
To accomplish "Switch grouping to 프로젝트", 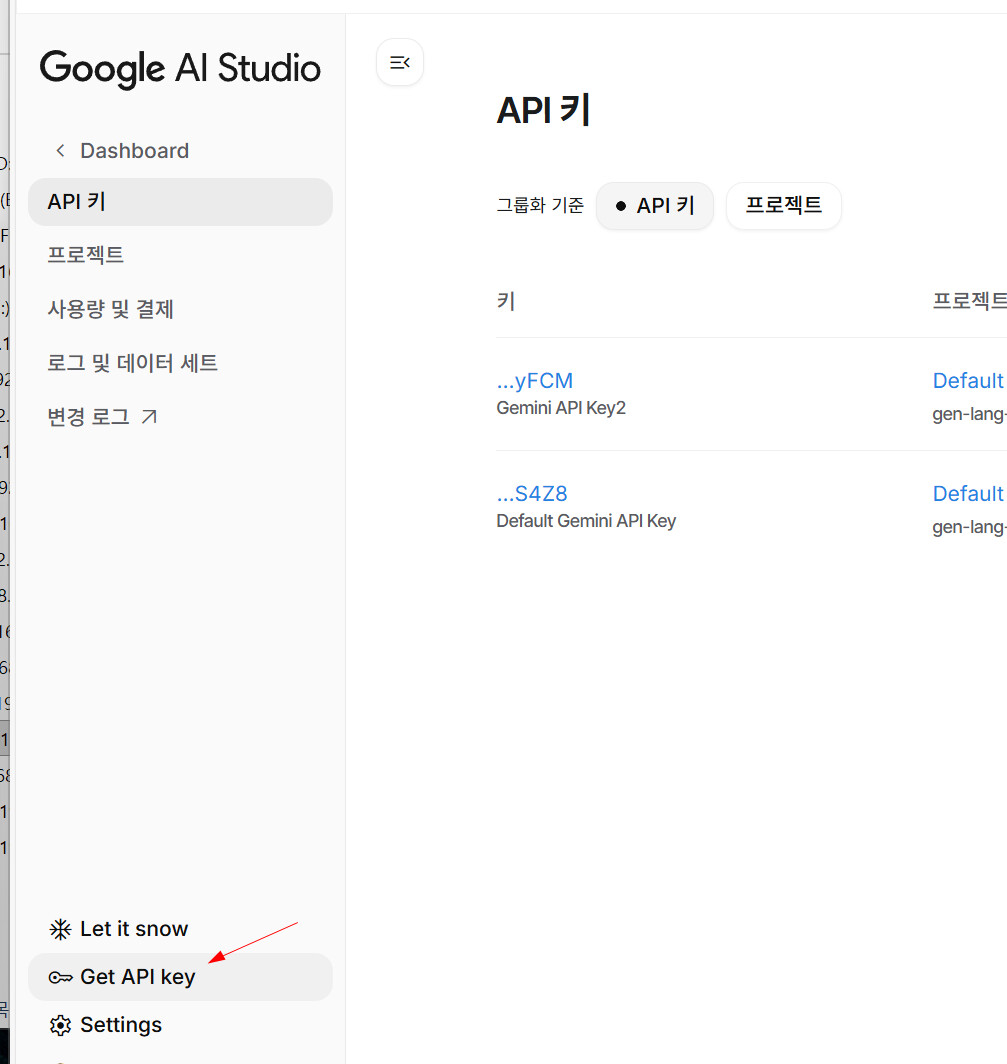I will 783,206.
